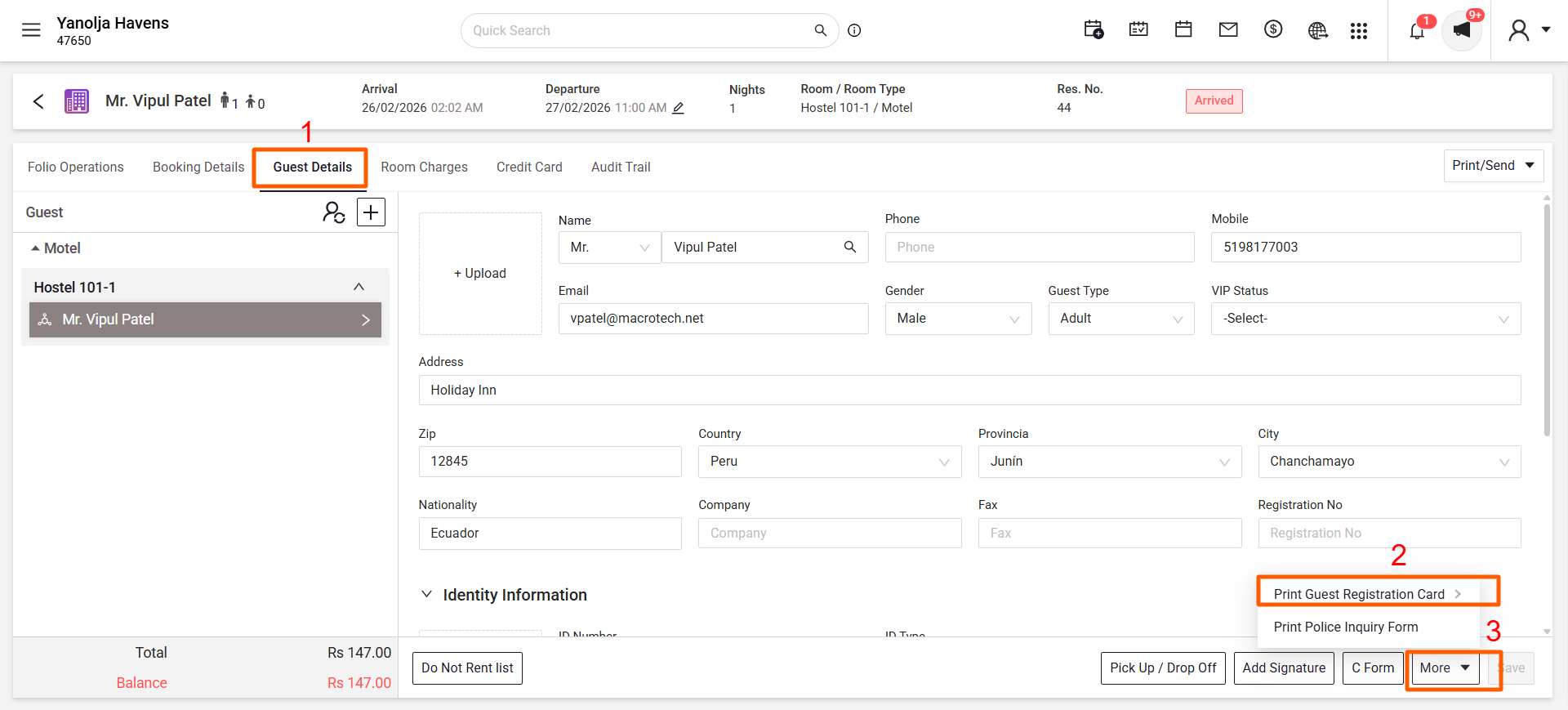The image size is (1568, 710).
Task: Edit departure date with pencil icon
Action: 678,108
